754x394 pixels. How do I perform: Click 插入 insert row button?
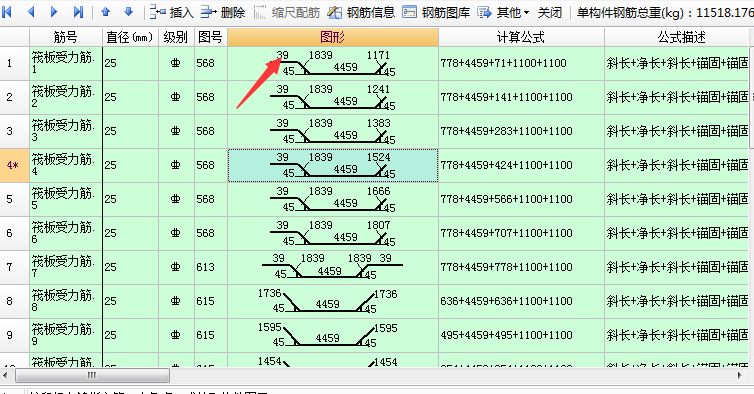point(172,12)
